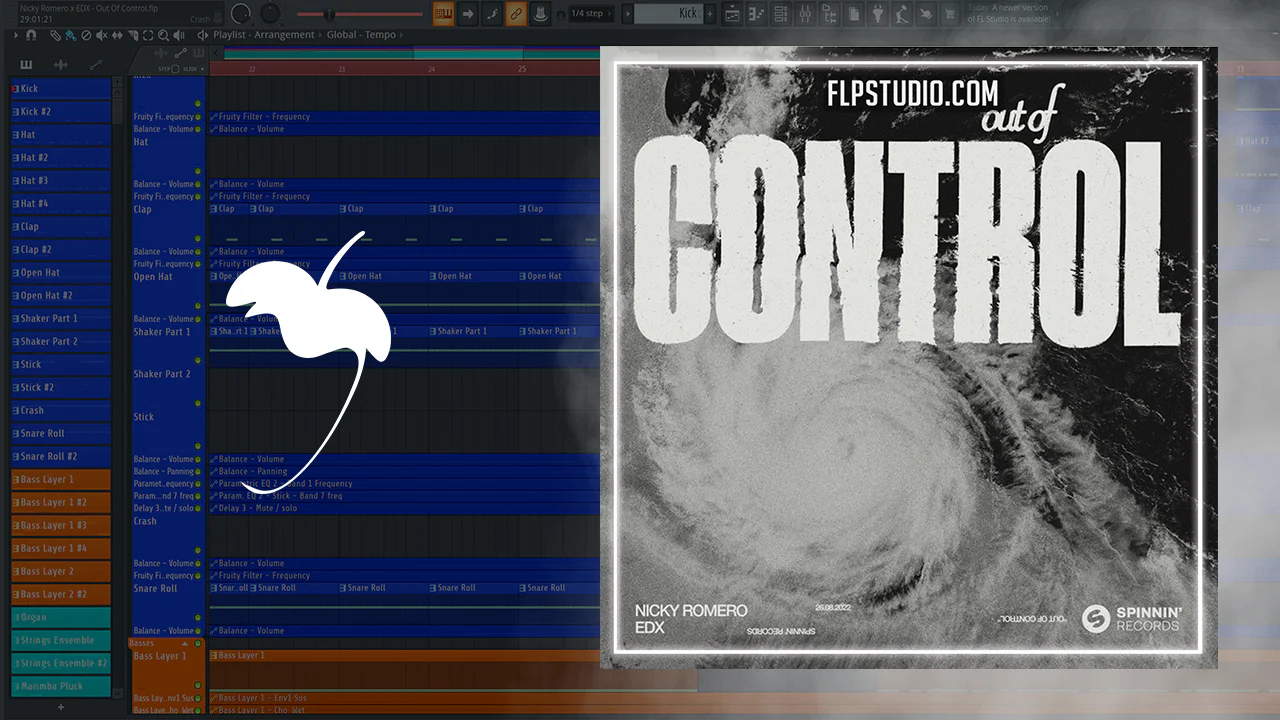1280x720 pixels.
Task: Select Strings Ensemble #2 in pattern picker
Action: (x=60, y=664)
